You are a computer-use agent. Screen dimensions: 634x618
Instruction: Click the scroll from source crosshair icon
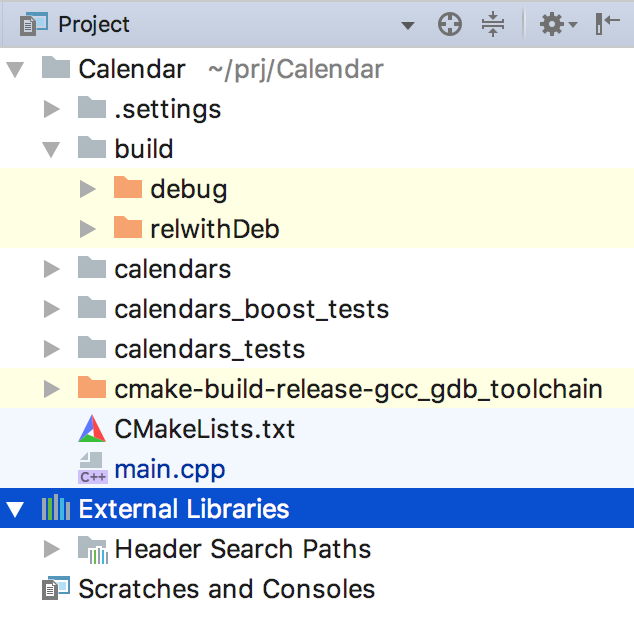(450, 25)
